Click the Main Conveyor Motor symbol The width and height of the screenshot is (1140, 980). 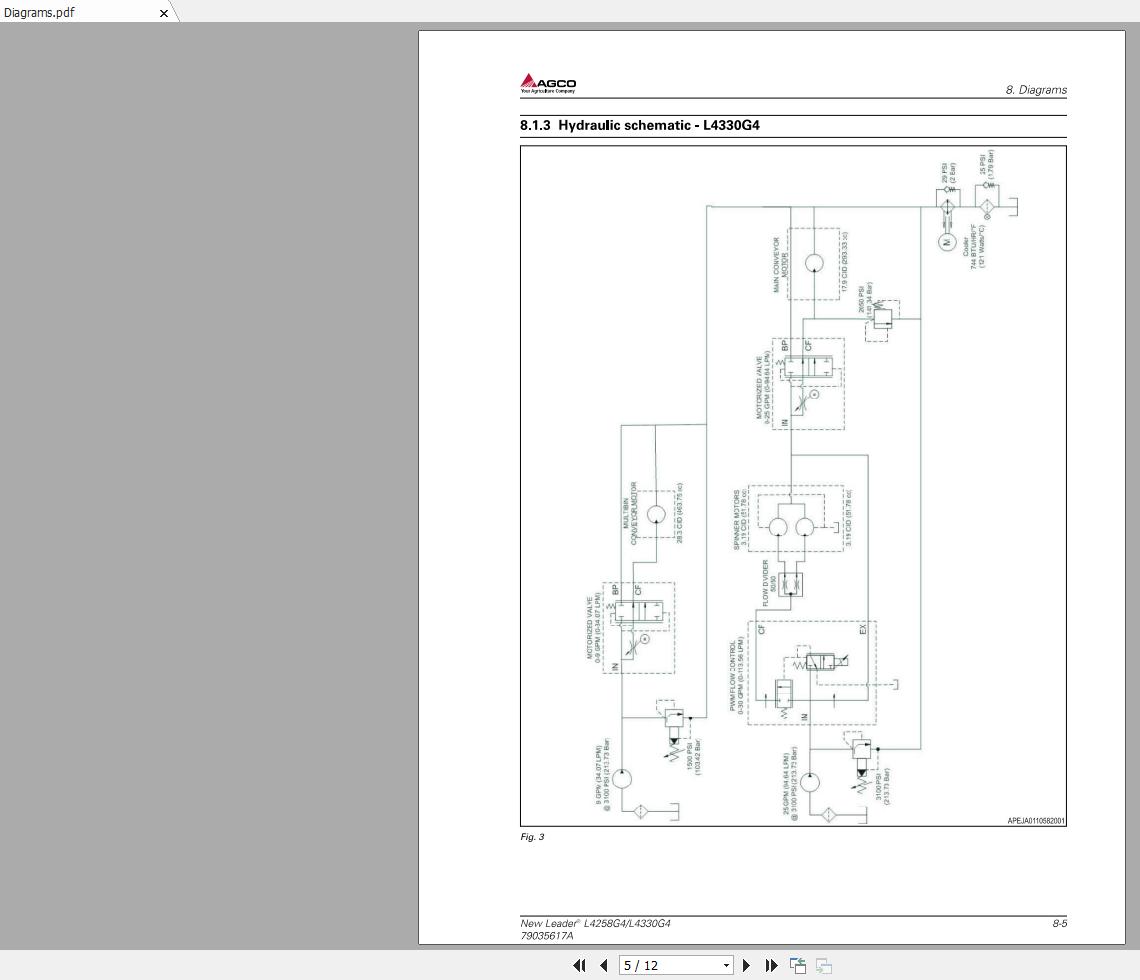coord(813,263)
